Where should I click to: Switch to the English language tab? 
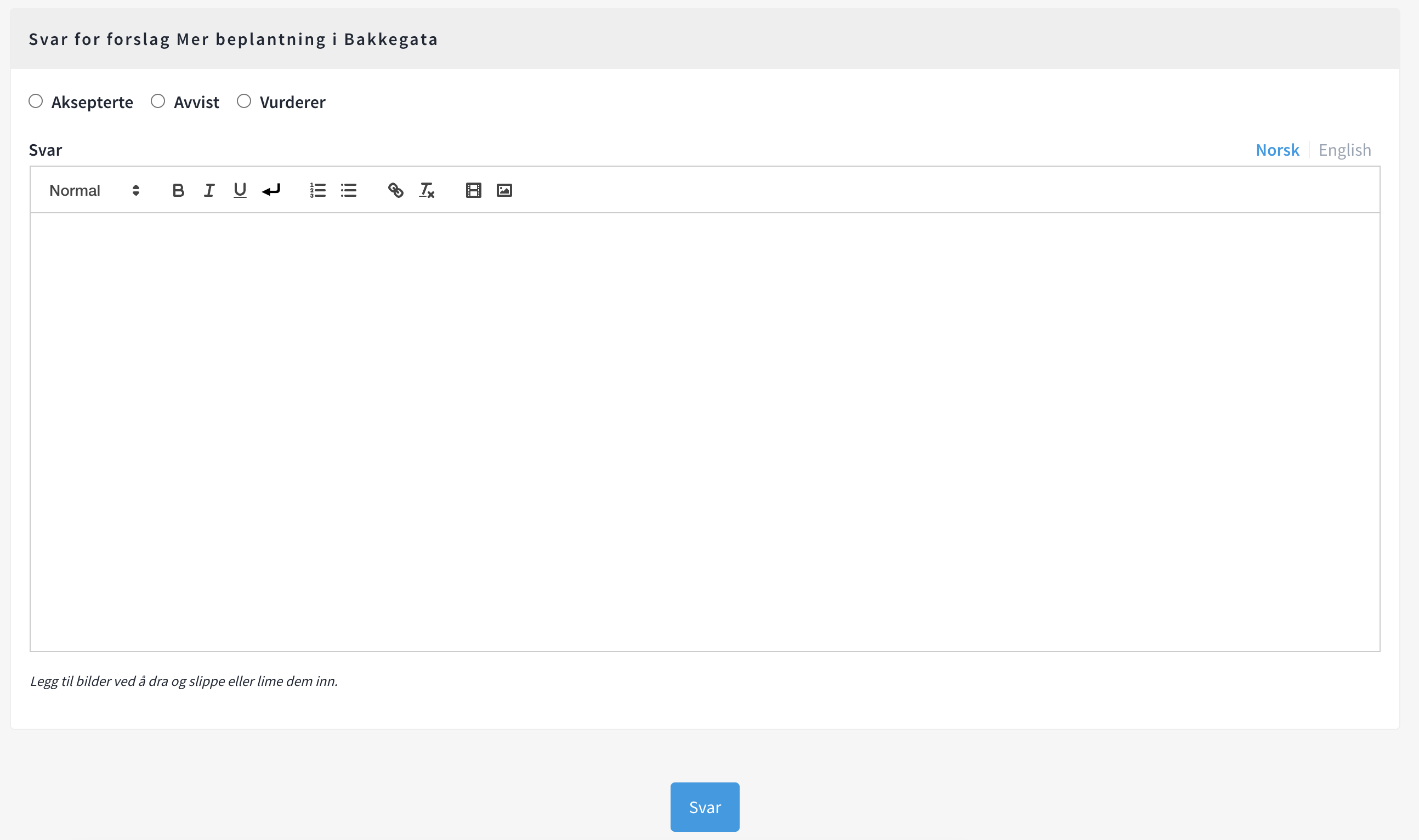click(1344, 150)
